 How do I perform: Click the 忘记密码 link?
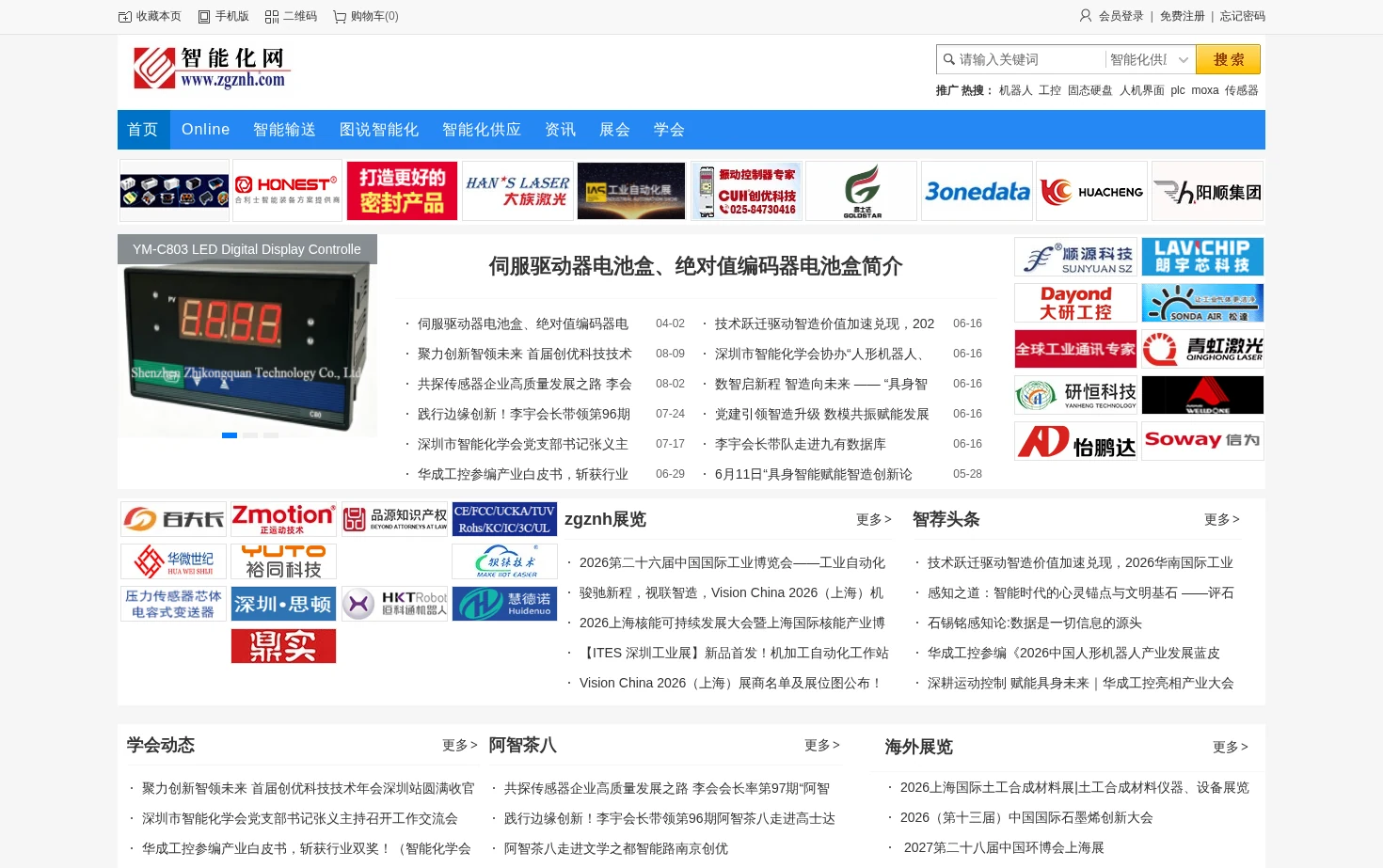pyautogui.click(x=1243, y=16)
